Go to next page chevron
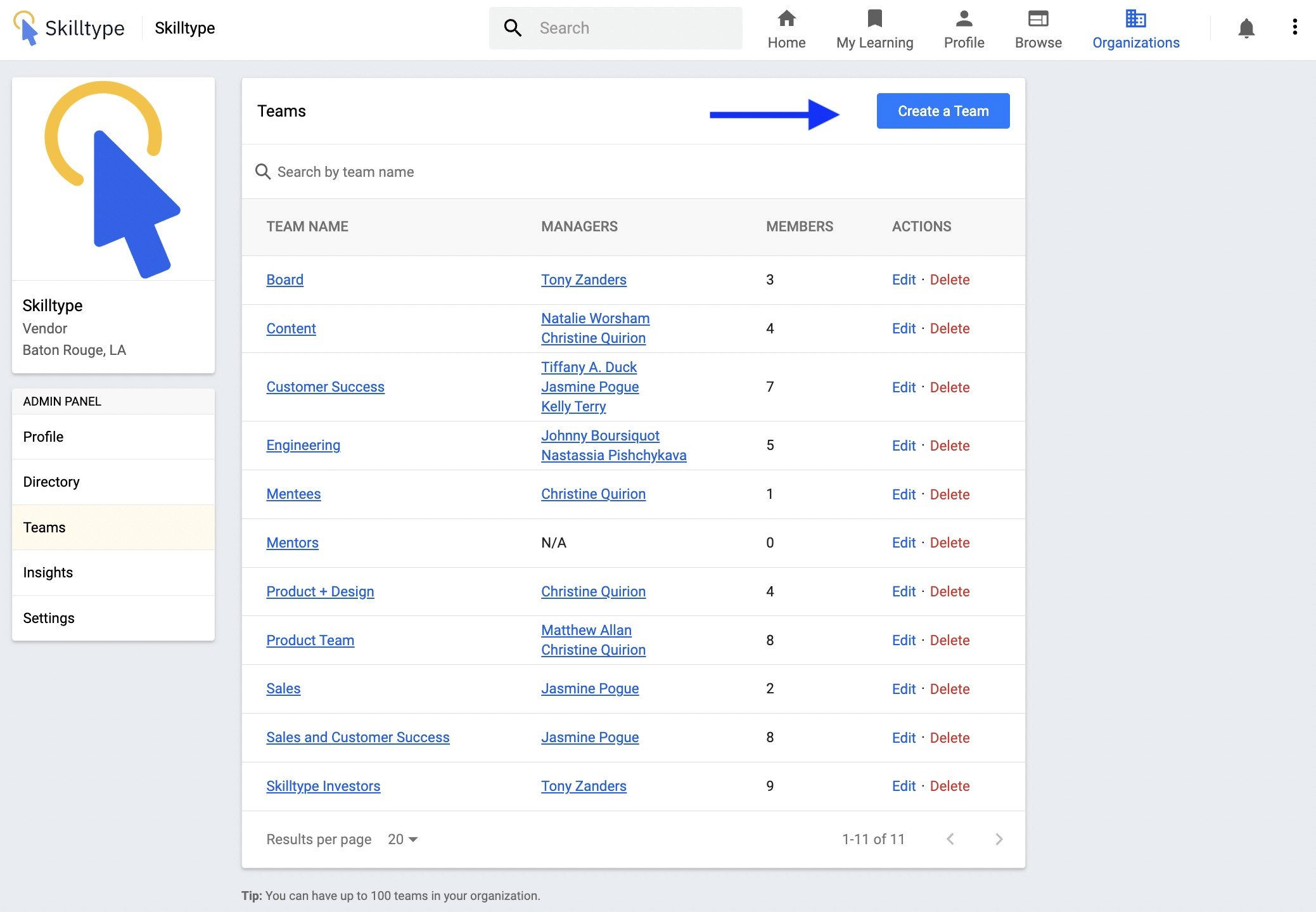This screenshot has height=912, width=1316. tap(999, 839)
